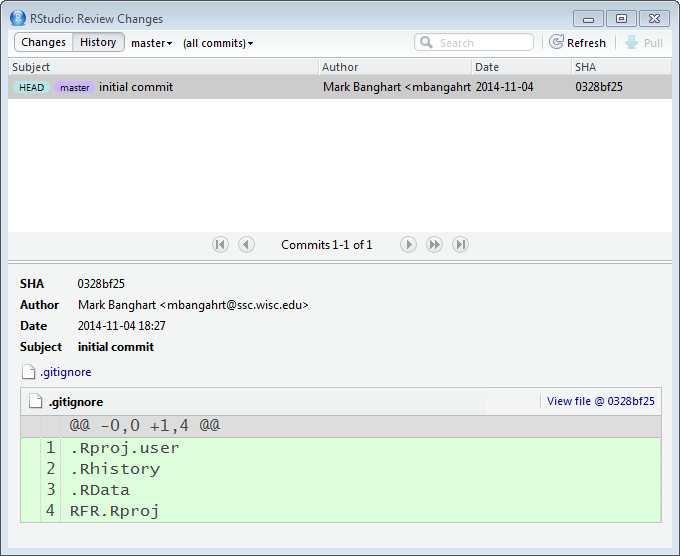Click the author email in commit details

coord(234,305)
